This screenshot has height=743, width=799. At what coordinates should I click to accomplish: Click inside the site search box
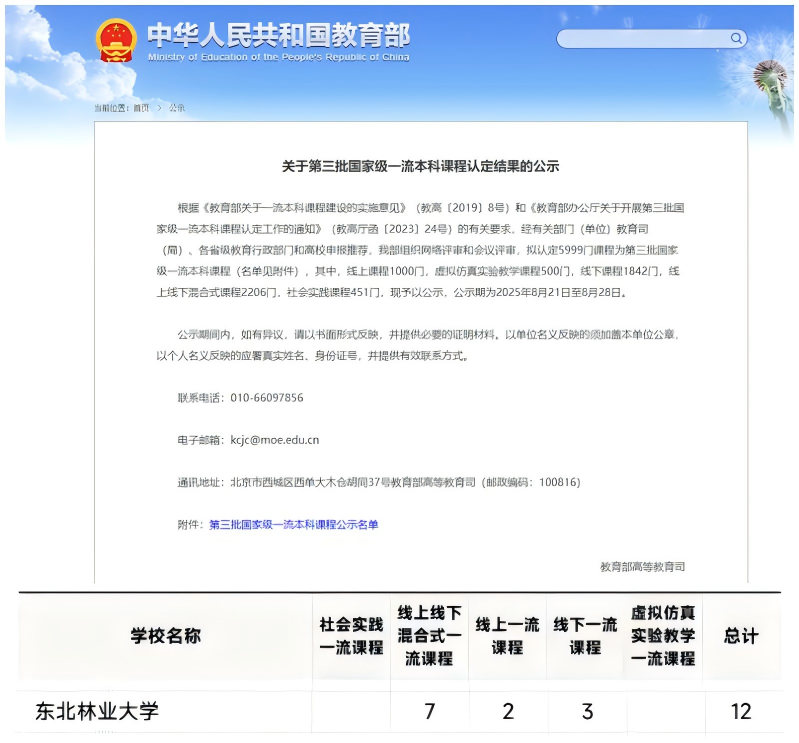tap(642, 39)
